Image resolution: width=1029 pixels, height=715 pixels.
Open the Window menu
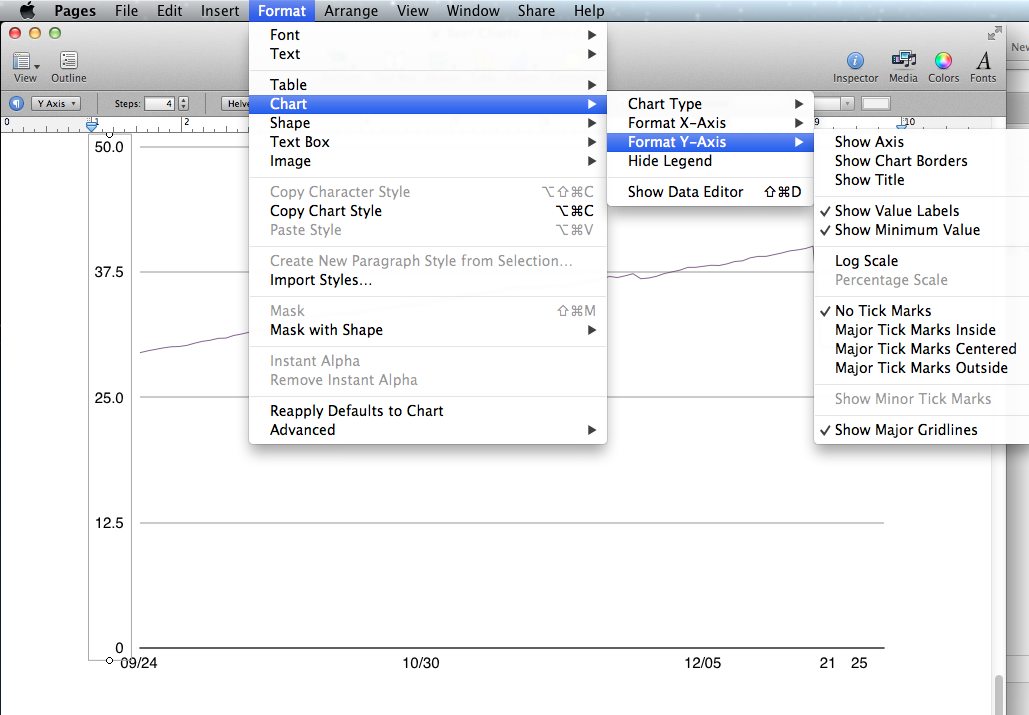click(473, 10)
